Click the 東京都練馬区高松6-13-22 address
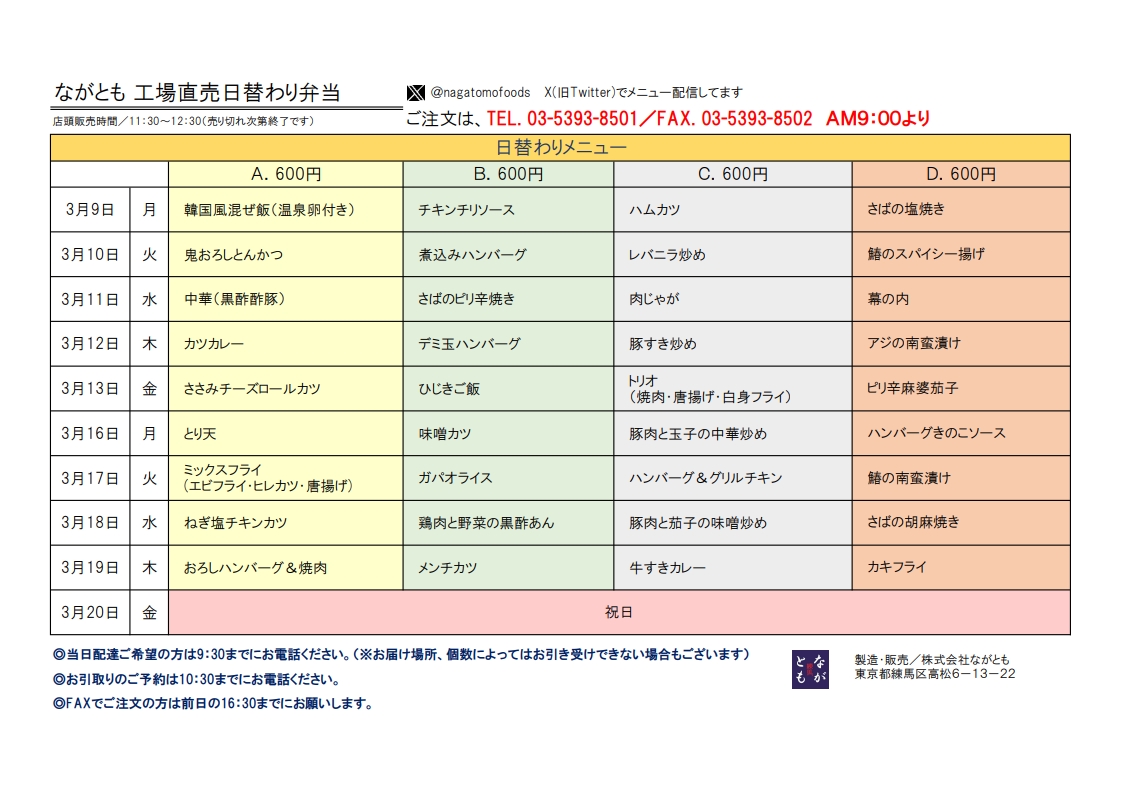 pos(935,673)
